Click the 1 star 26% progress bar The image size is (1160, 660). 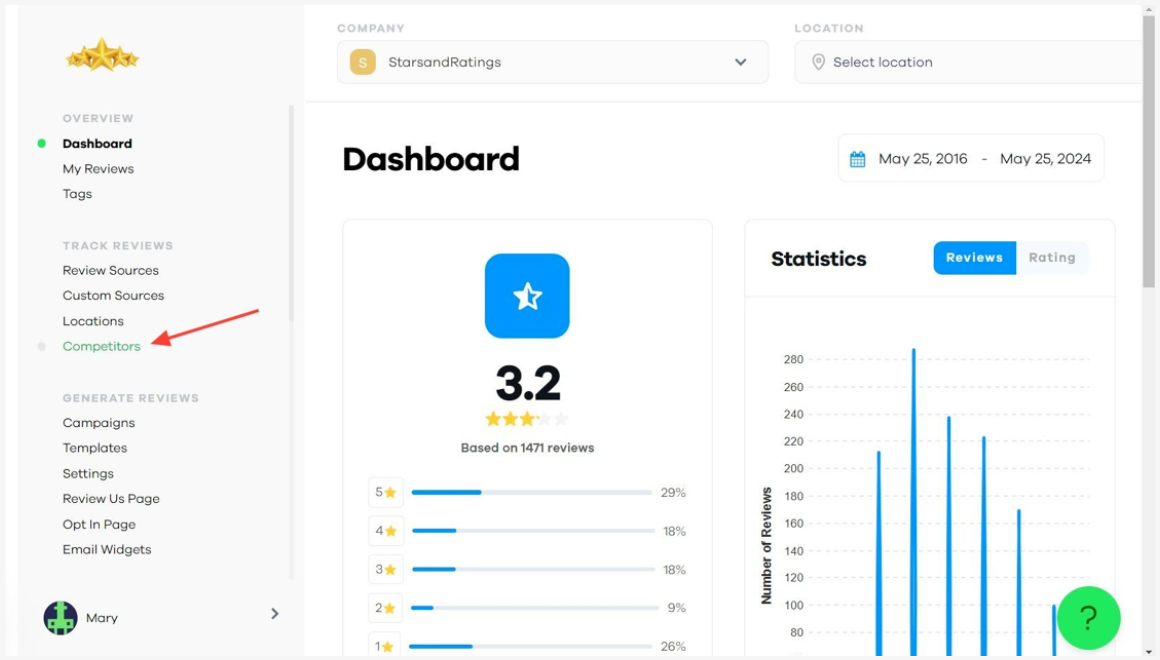530,646
